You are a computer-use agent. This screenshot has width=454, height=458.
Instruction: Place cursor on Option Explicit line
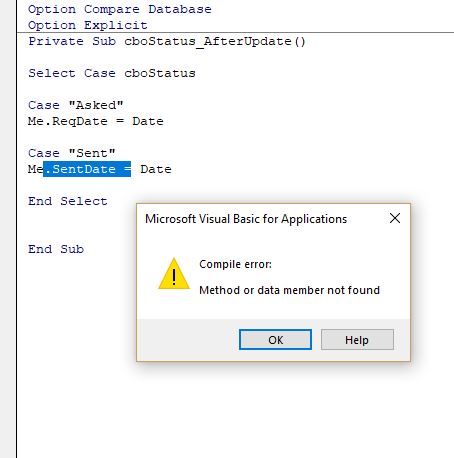88,25
